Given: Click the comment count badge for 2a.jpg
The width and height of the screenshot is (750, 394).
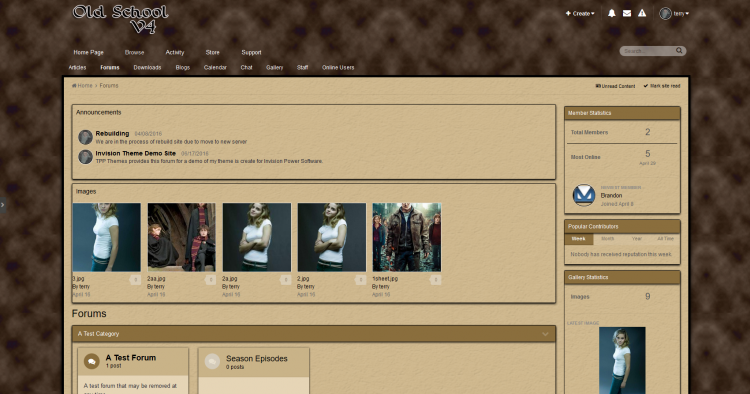Looking at the screenshot, I should [x=286, y=280].
